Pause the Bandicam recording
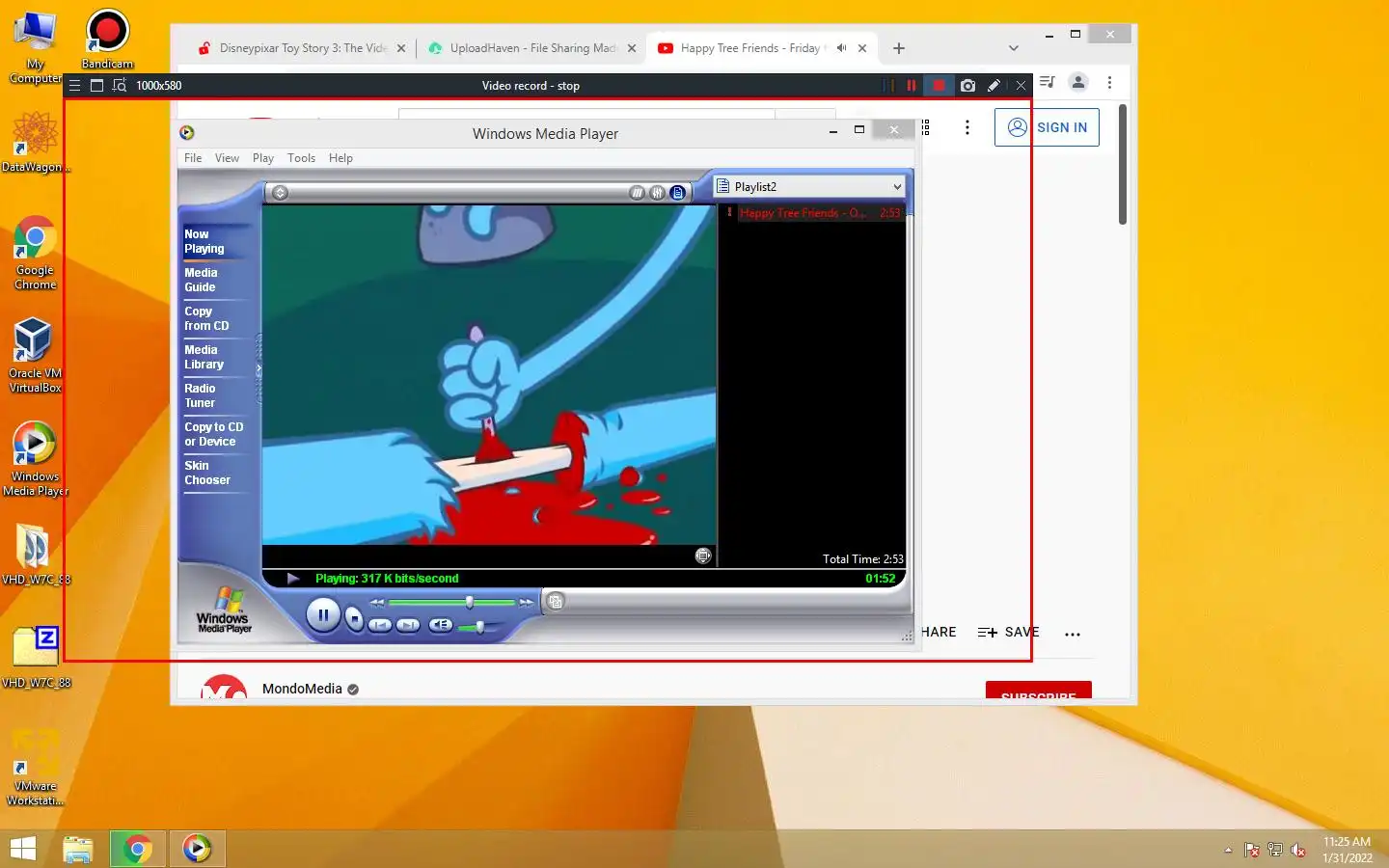The height and width of the screenshot is (868, 1389). point(911,86)
